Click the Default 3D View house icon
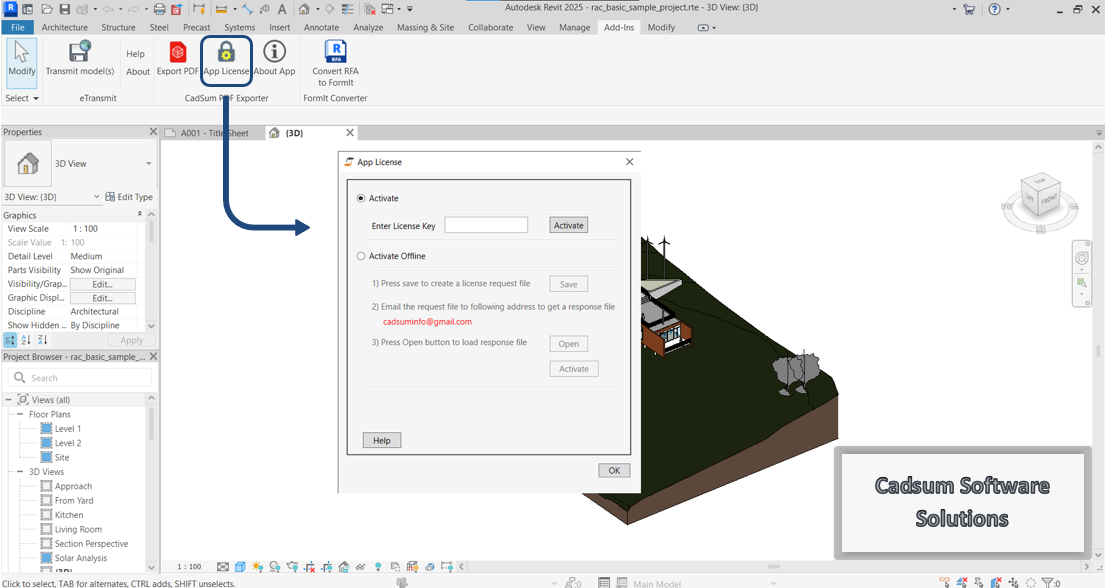This screenshot has width=1106, height=588. 303,9
